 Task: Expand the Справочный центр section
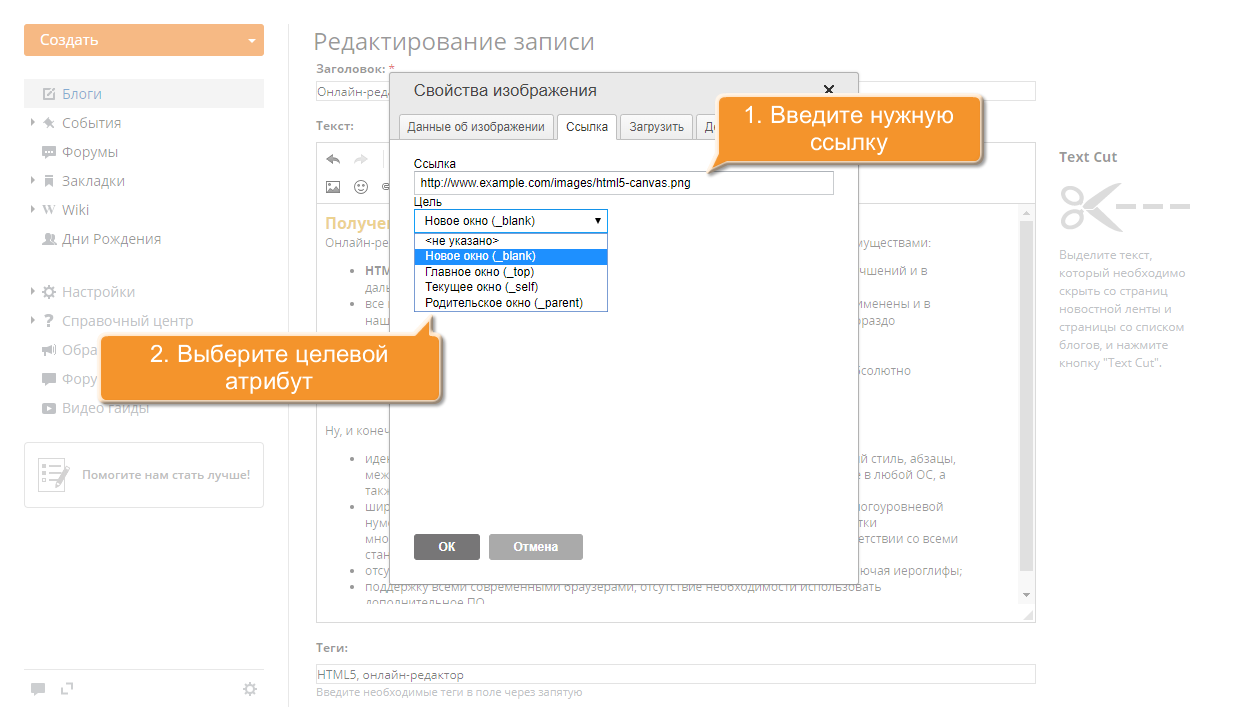(32, 320)
